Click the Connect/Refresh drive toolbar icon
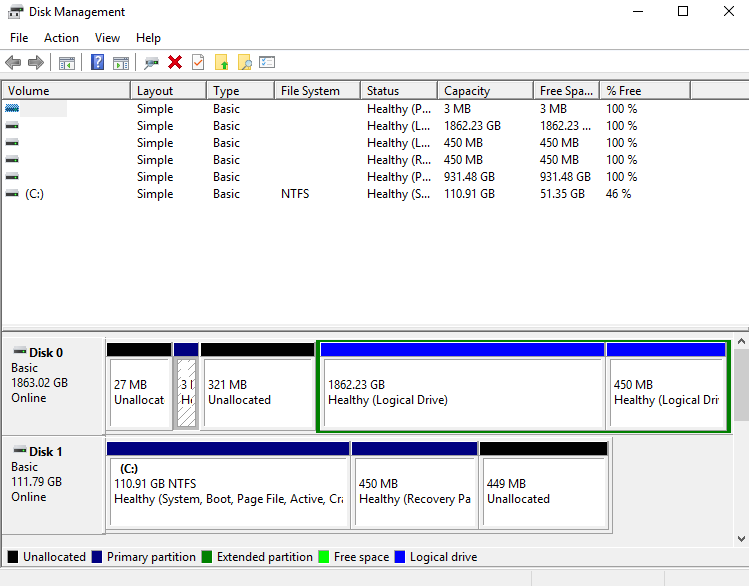Viewport: 749px width, 586px height. pyautogui.click(x=151, y=63)
